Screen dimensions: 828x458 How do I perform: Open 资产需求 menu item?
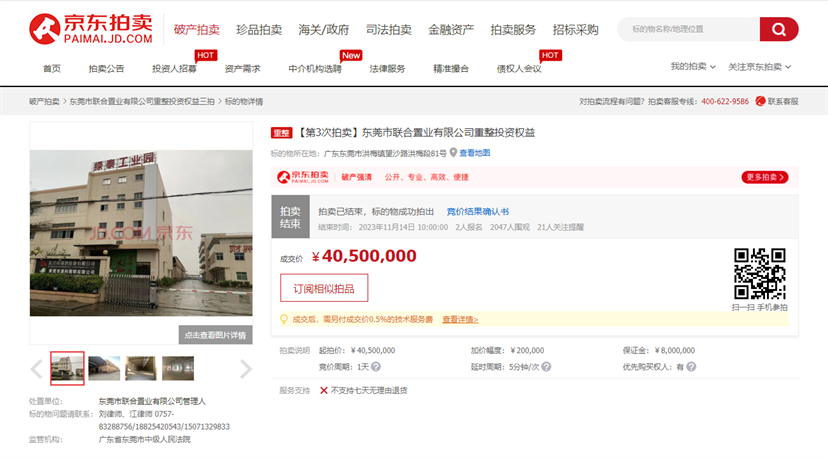pos(242,69)
